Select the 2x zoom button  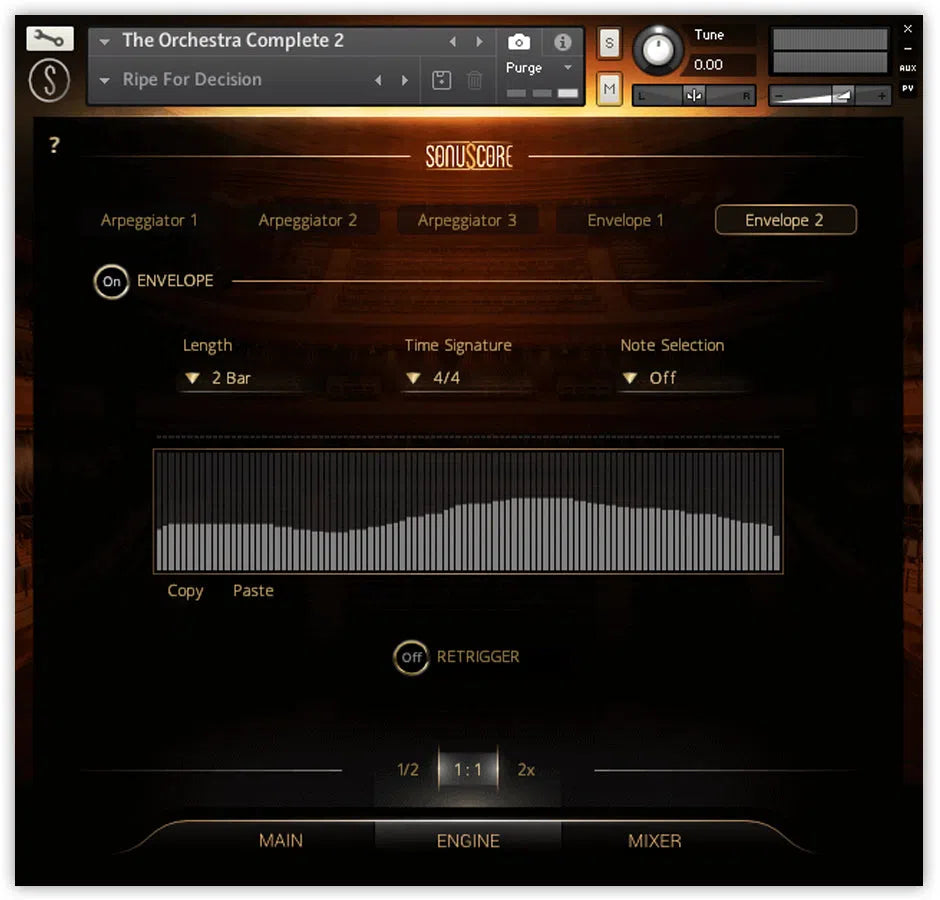pos(525,770)
